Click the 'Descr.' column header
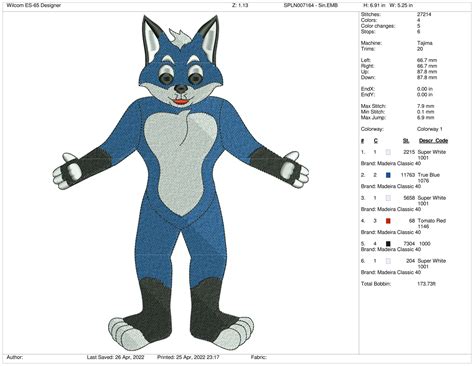The width and height of the screenshot is (474, 366). [426, 141]
